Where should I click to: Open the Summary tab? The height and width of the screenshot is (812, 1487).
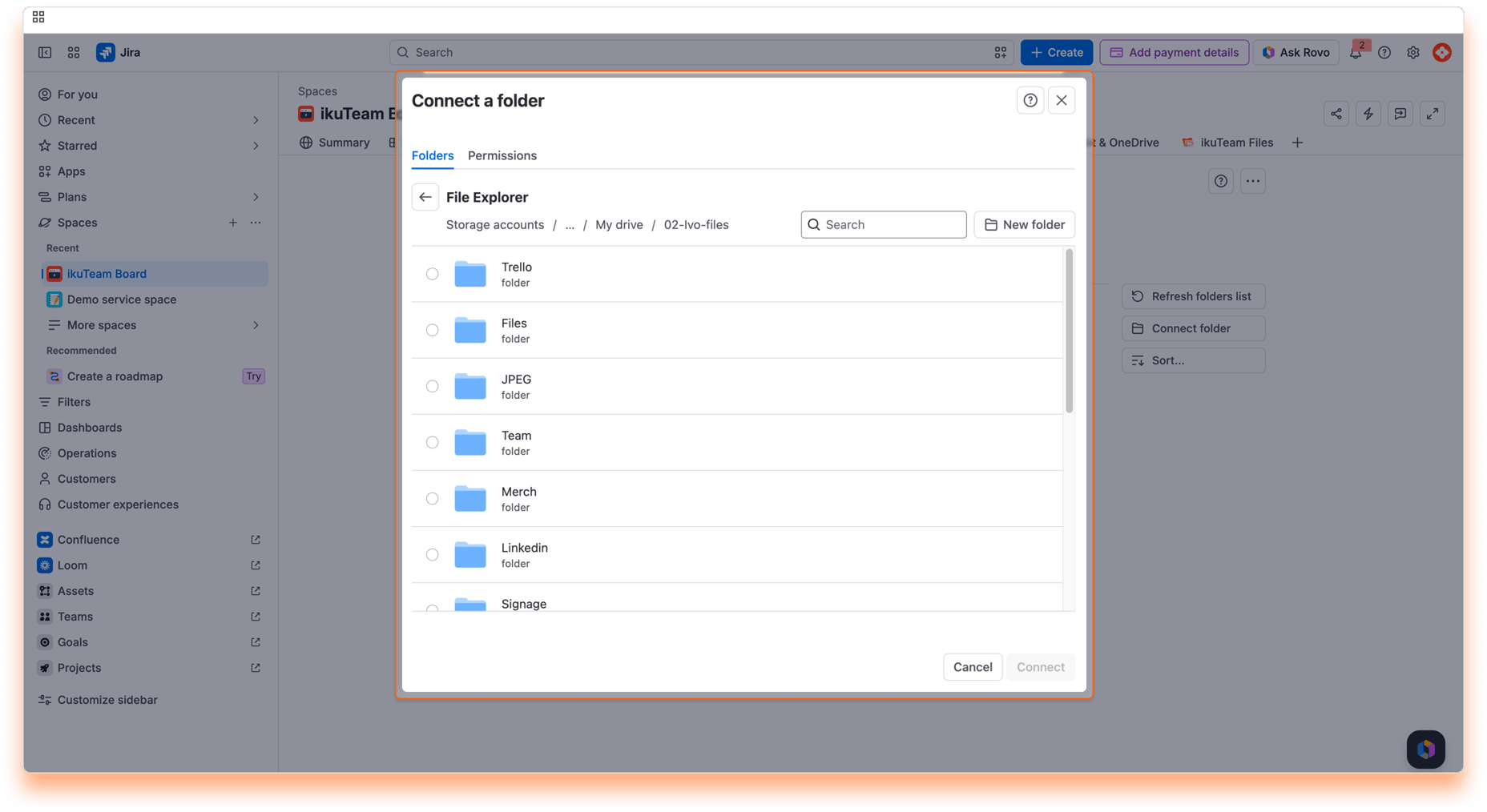(x=335, y=143)
